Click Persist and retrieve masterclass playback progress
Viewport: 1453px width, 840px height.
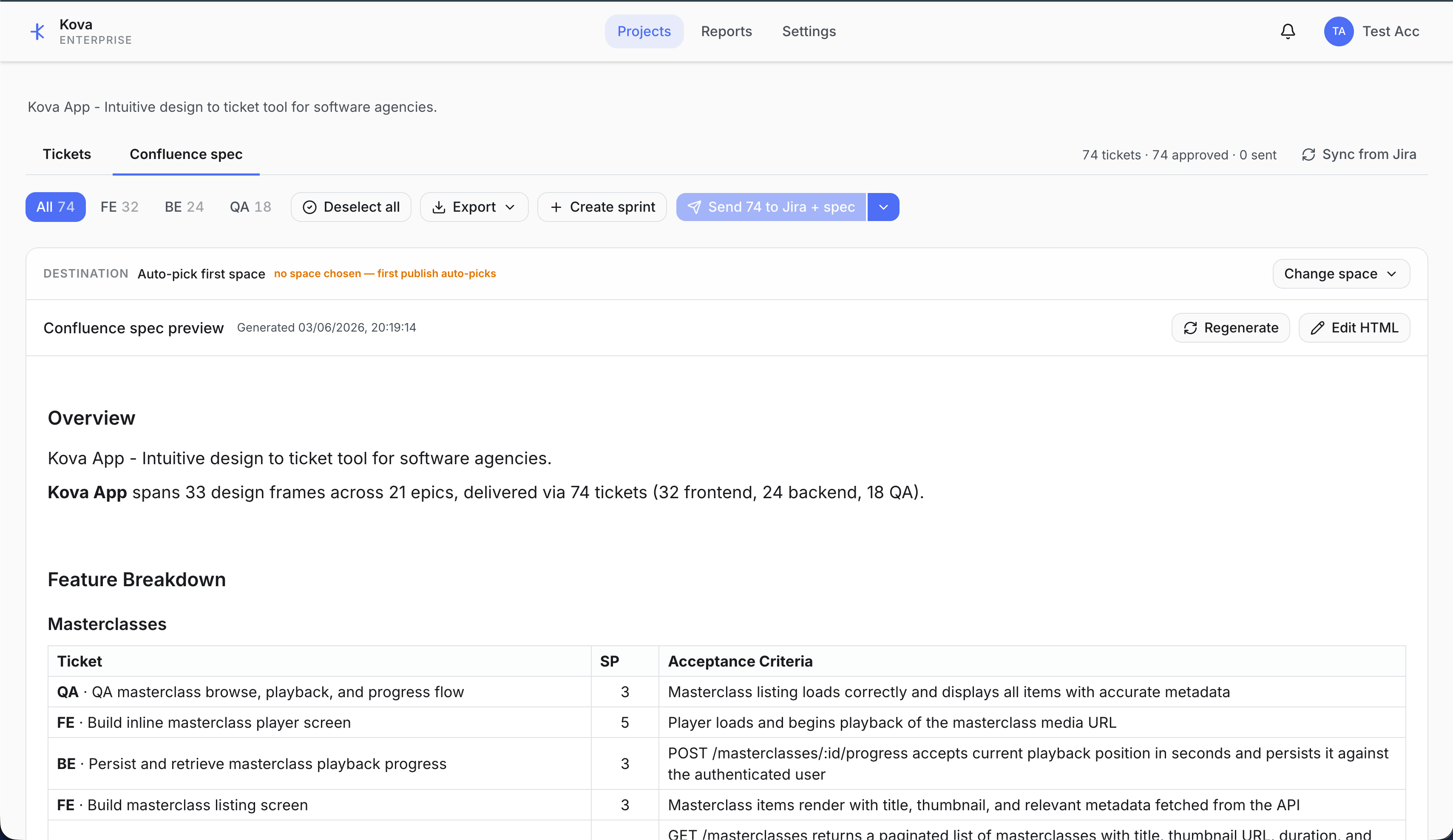click(x=252, y=764)
